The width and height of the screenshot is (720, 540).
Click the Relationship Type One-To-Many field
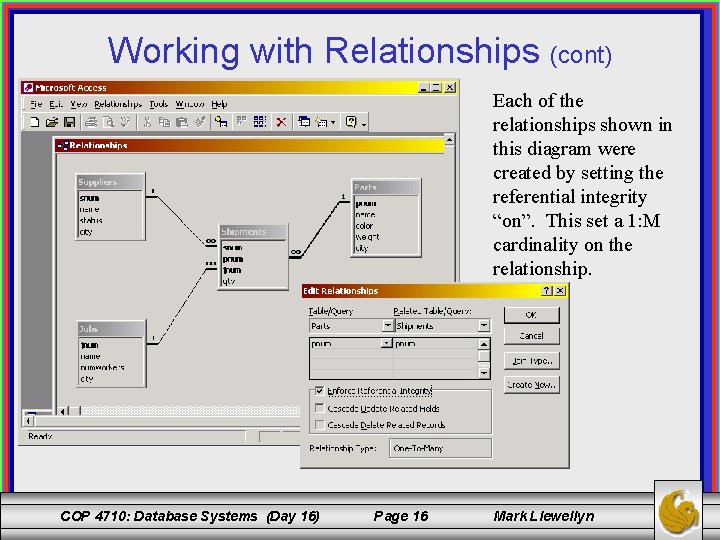[x=440, y=448]
